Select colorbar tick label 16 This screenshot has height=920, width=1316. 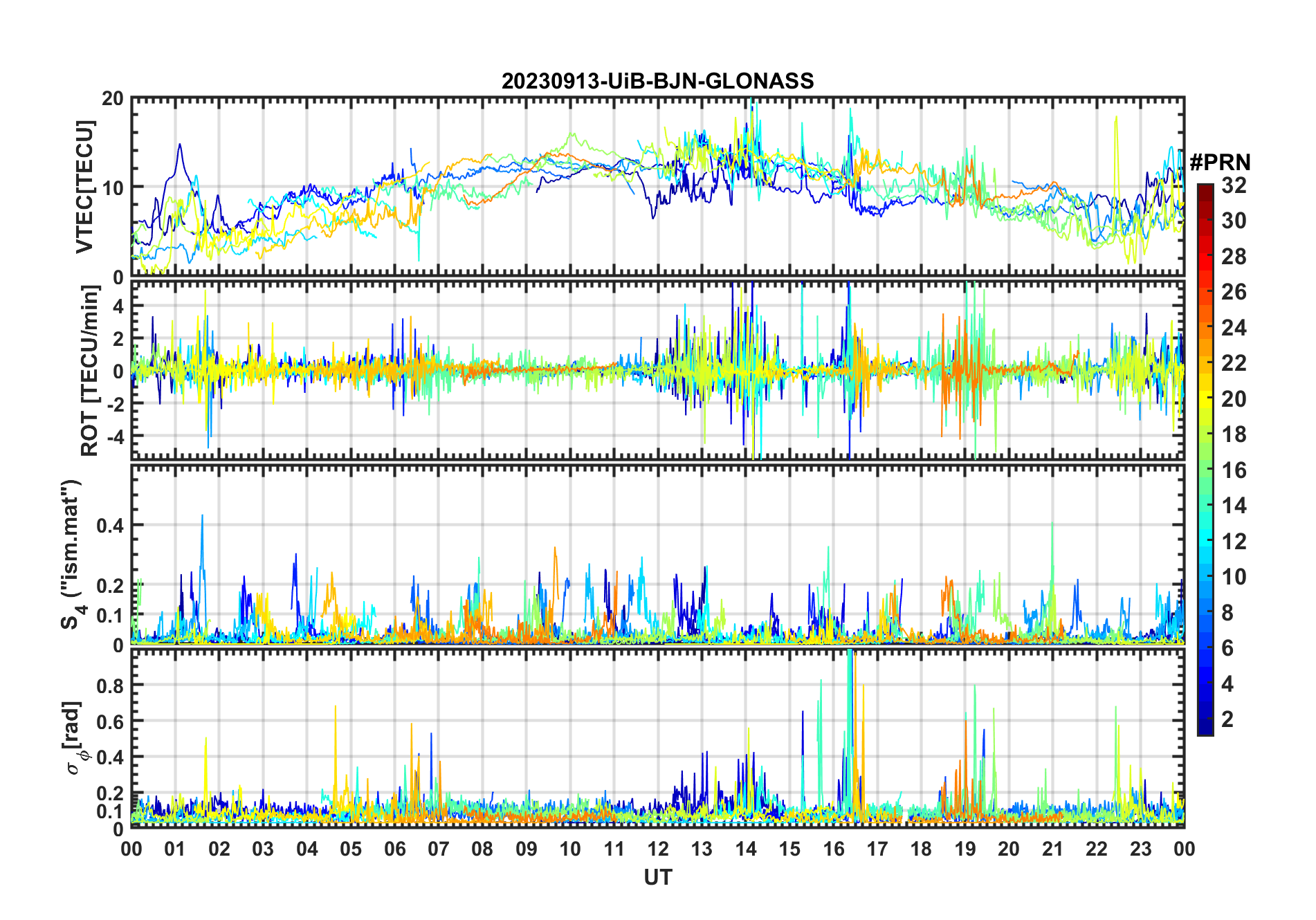(1234, 470)
